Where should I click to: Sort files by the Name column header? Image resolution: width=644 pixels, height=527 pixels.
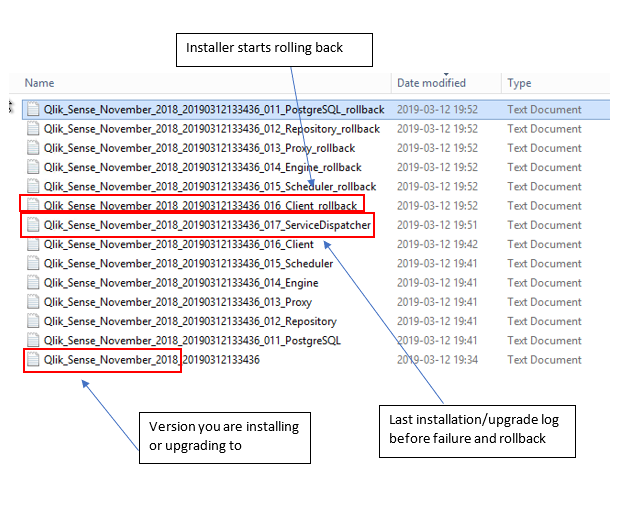39,83
